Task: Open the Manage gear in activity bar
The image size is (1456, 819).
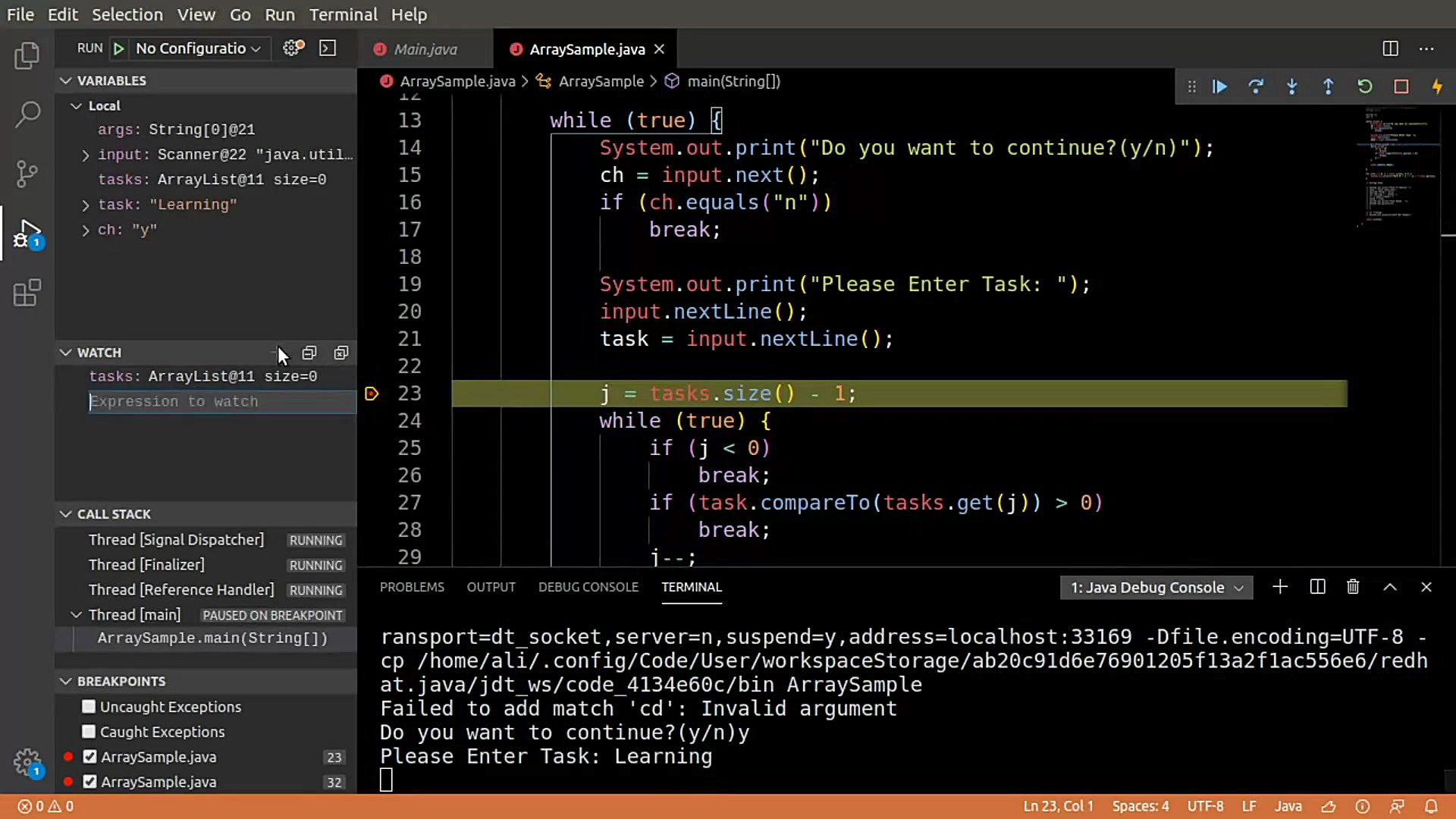Action: [27, 763]
